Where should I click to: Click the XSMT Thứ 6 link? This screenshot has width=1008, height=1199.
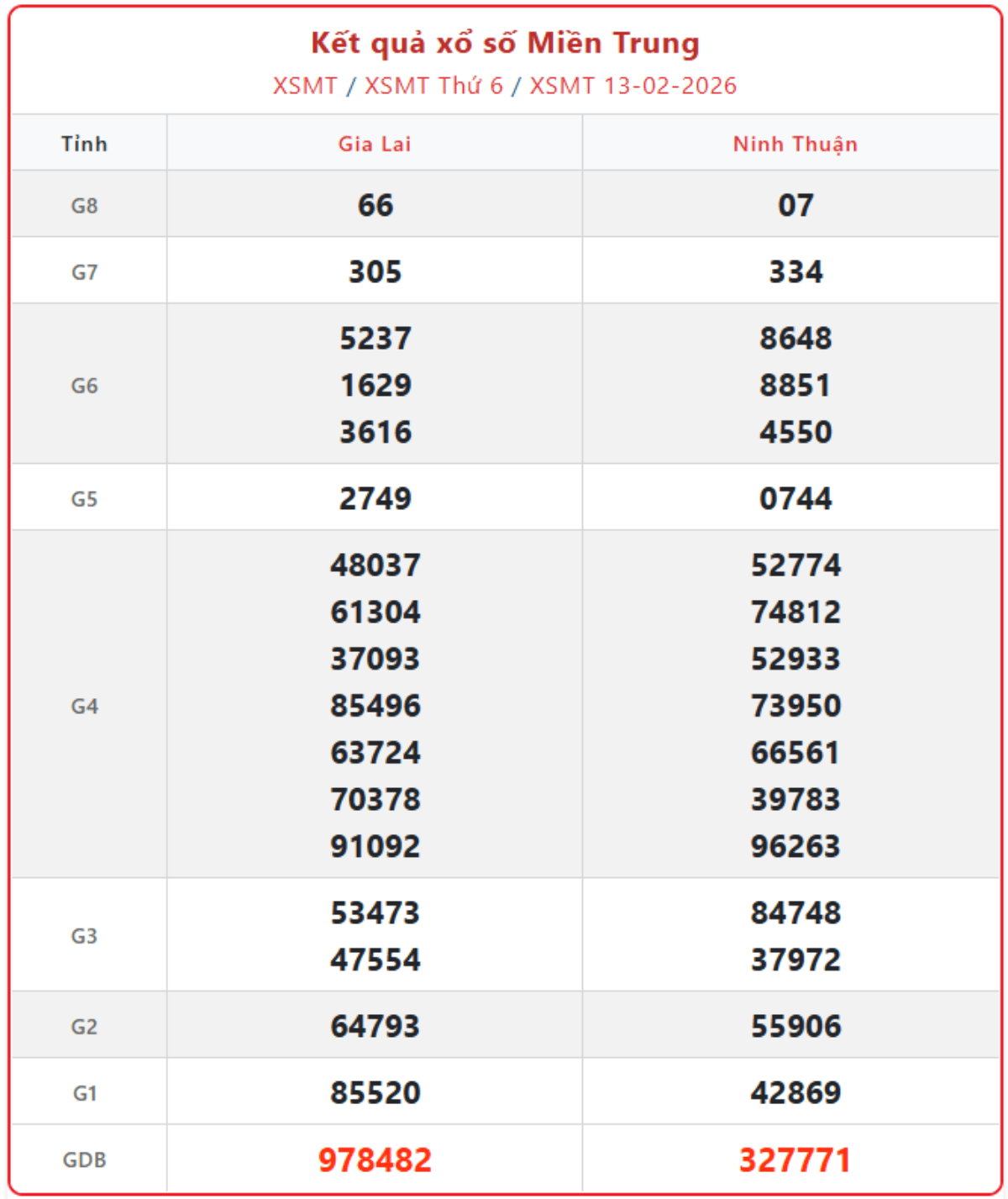click(433, 86)
